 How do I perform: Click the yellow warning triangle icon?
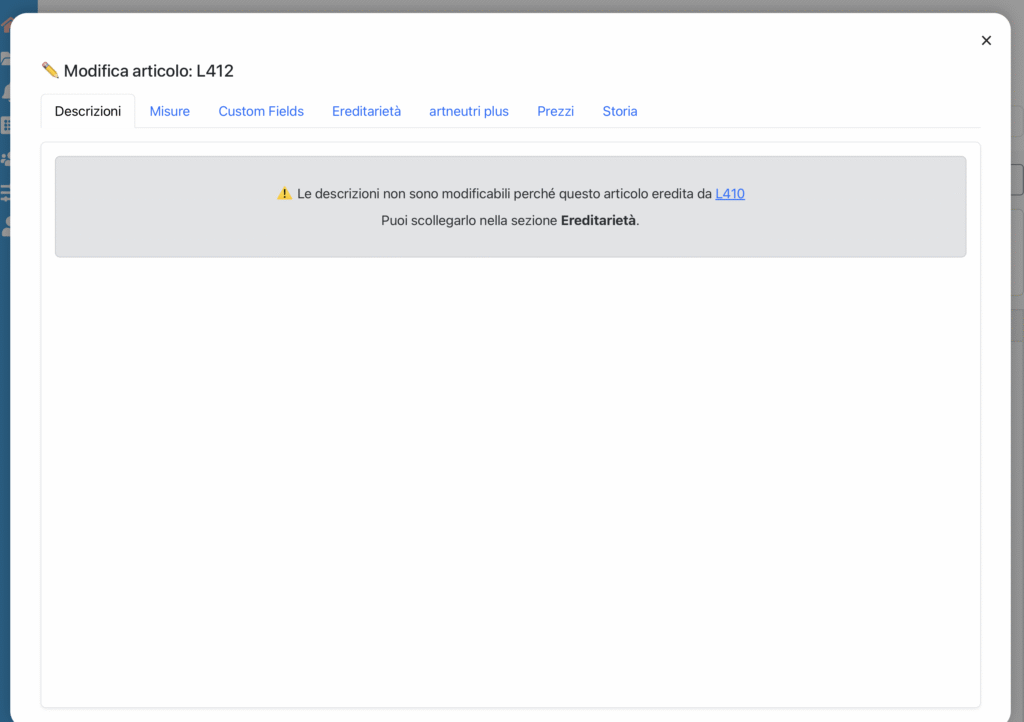284,194
